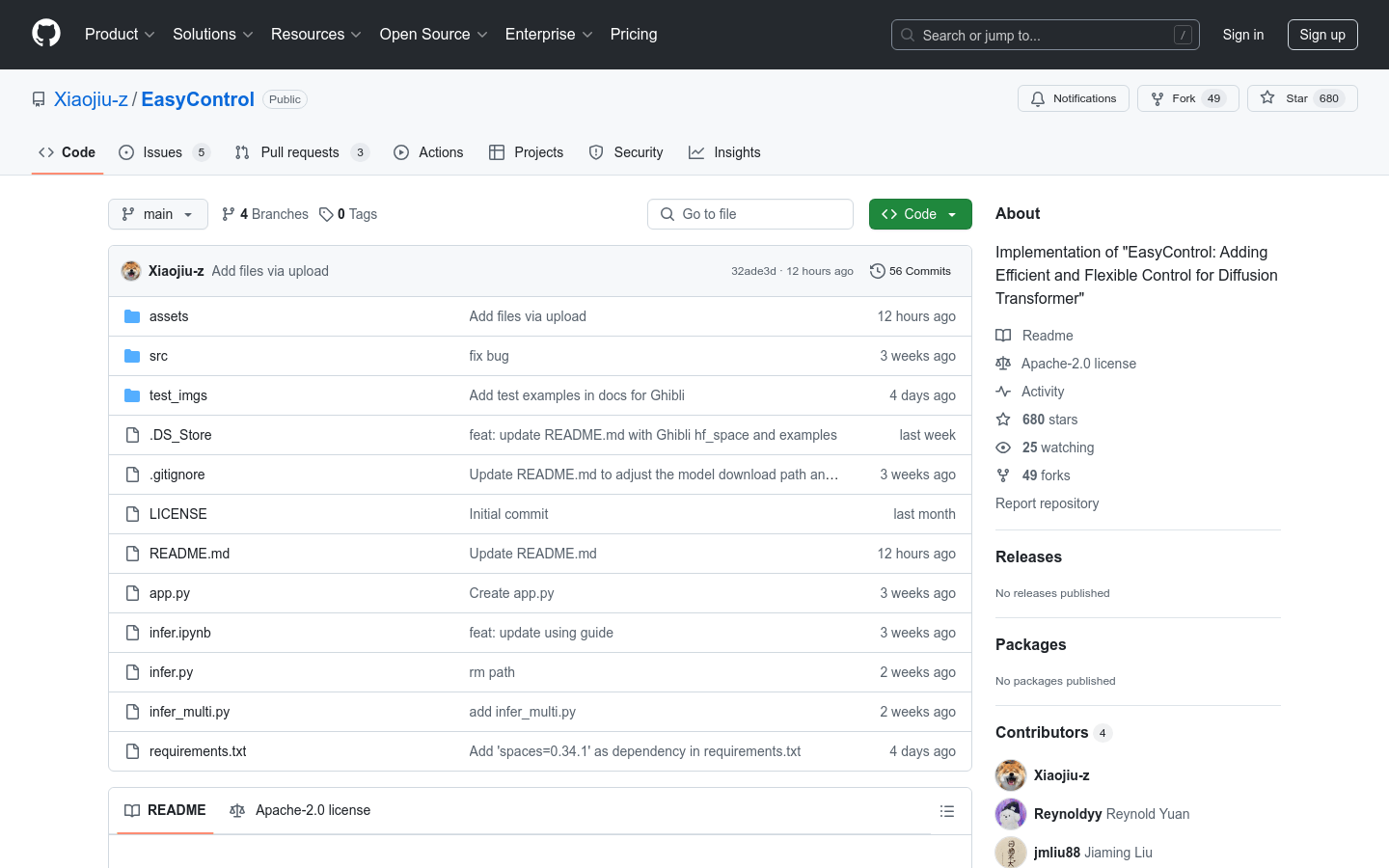Viewport: 1389px width, 868px height.
Task: Switch to the Projects tab
Action: click(x=526, y=152)
